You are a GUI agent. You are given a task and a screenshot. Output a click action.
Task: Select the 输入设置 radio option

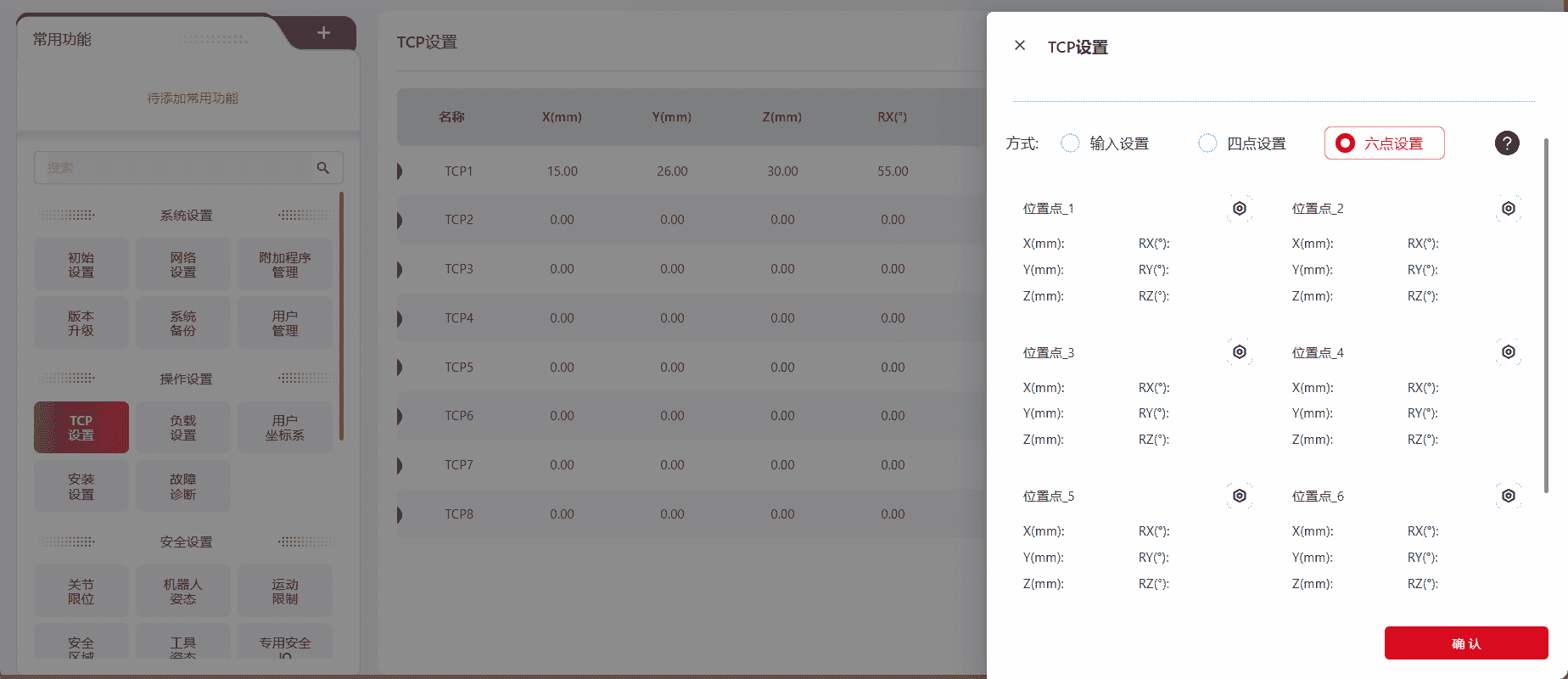point(1071,143)
